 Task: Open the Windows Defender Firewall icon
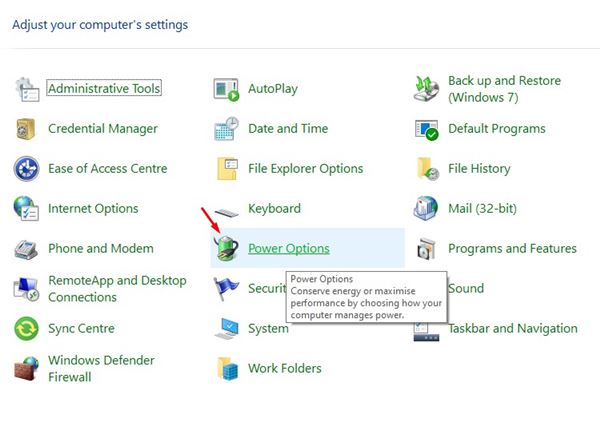click(26, 369)
